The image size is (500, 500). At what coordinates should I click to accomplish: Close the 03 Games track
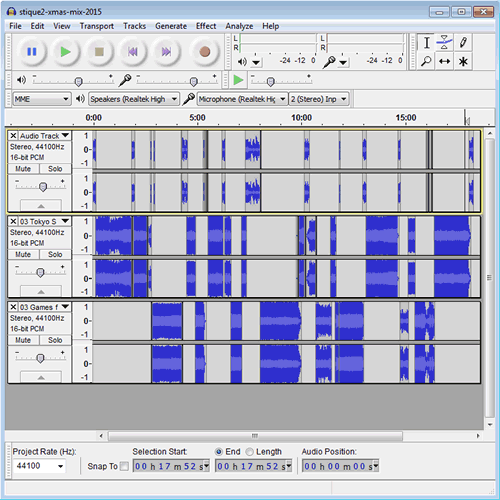coord(13,307)
